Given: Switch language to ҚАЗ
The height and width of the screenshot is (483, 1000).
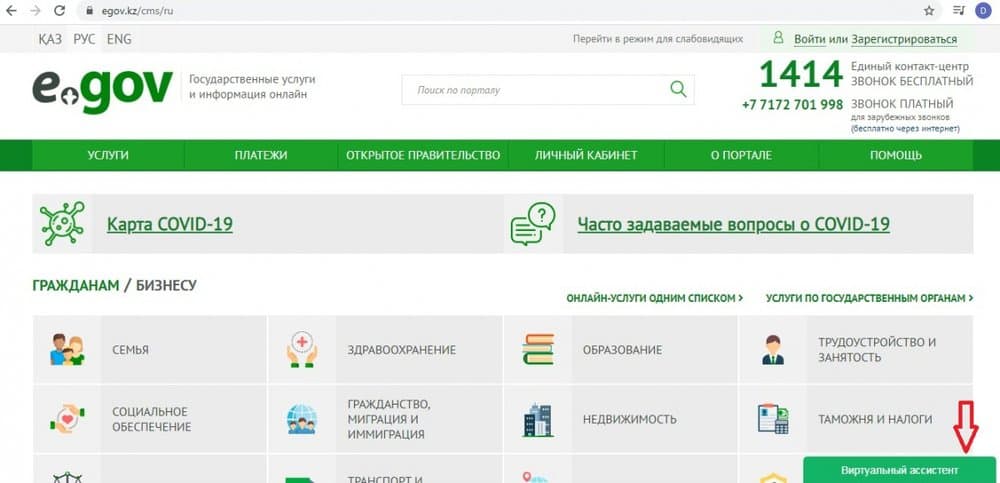Looking at the screenshot, I should click(x=50, y=39).
